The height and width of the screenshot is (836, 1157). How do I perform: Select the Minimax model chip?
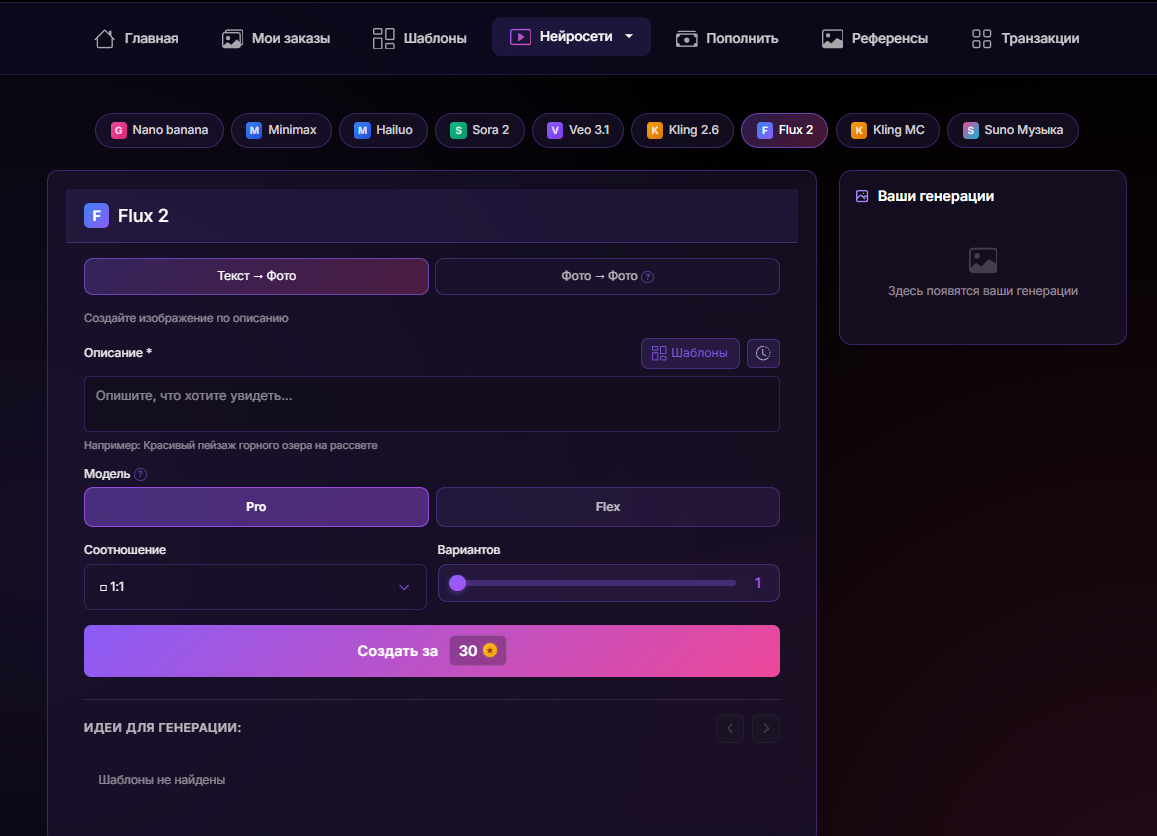click(281, 131)
